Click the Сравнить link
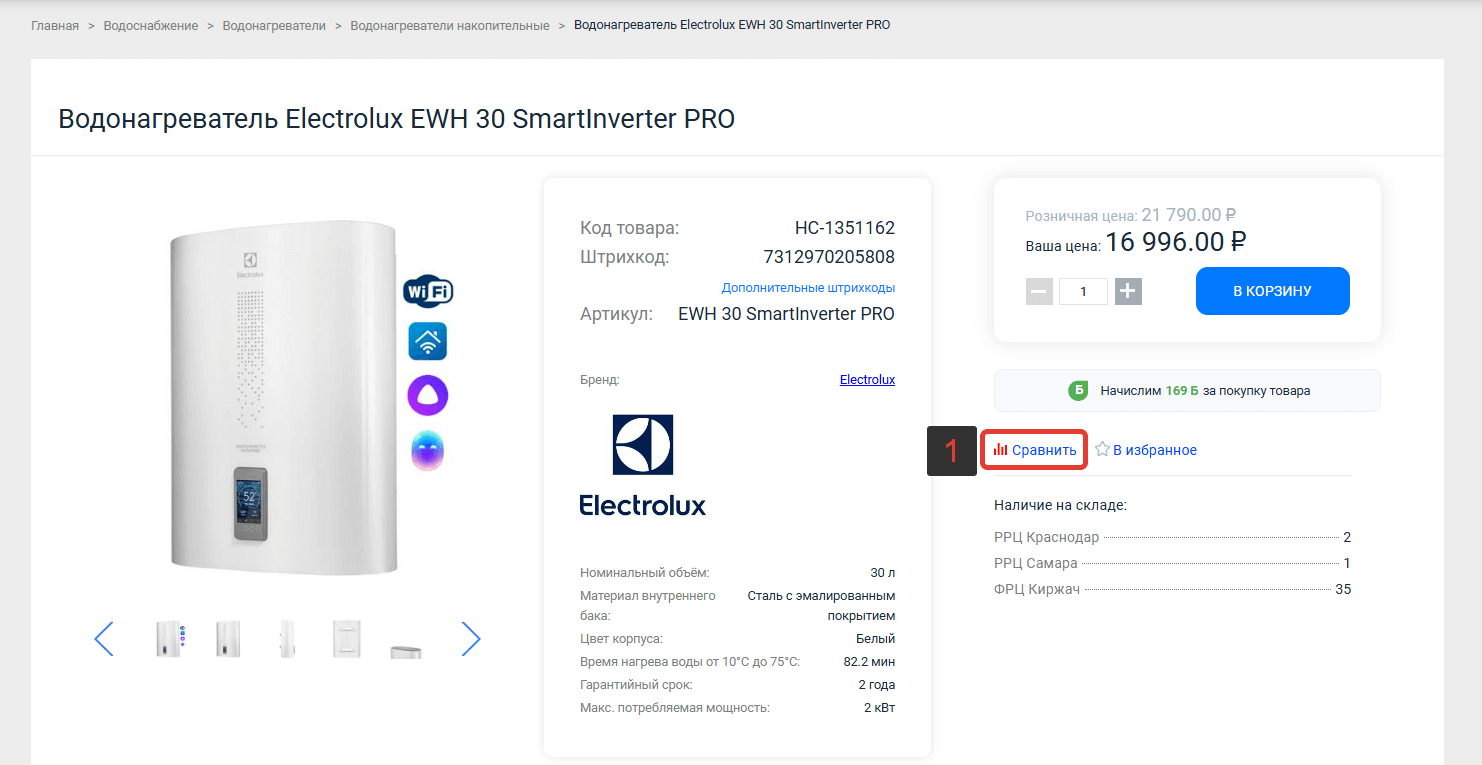 pyautogui.click(x=1044, y=450)
